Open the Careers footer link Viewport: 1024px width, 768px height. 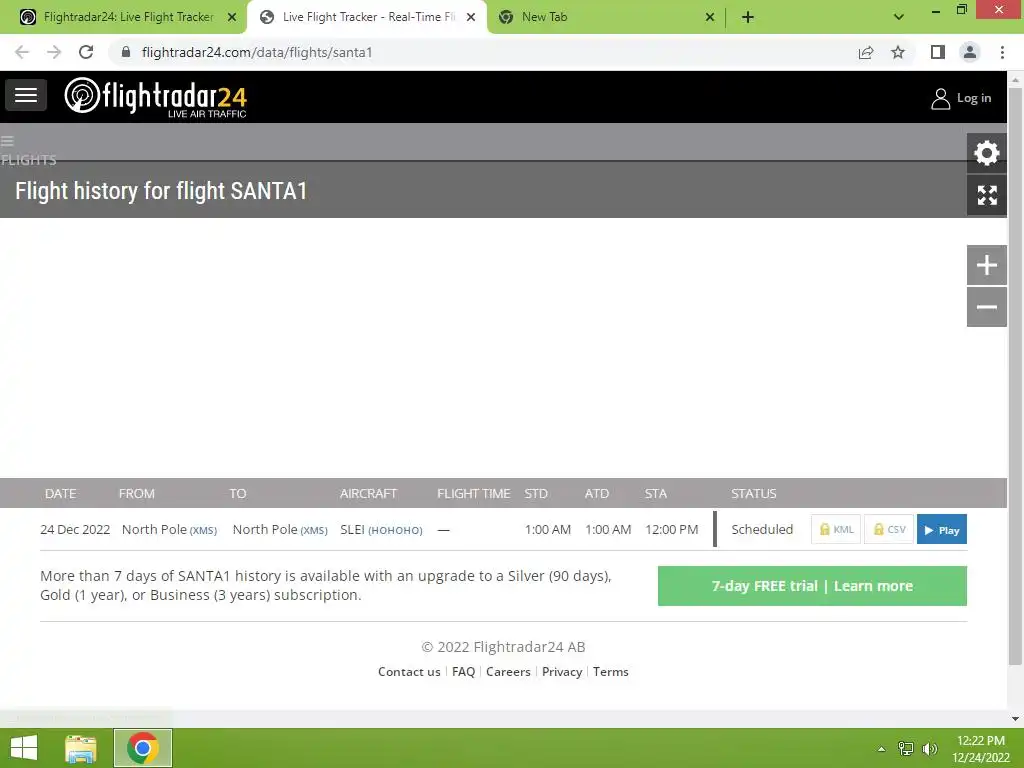pos(508,672)
